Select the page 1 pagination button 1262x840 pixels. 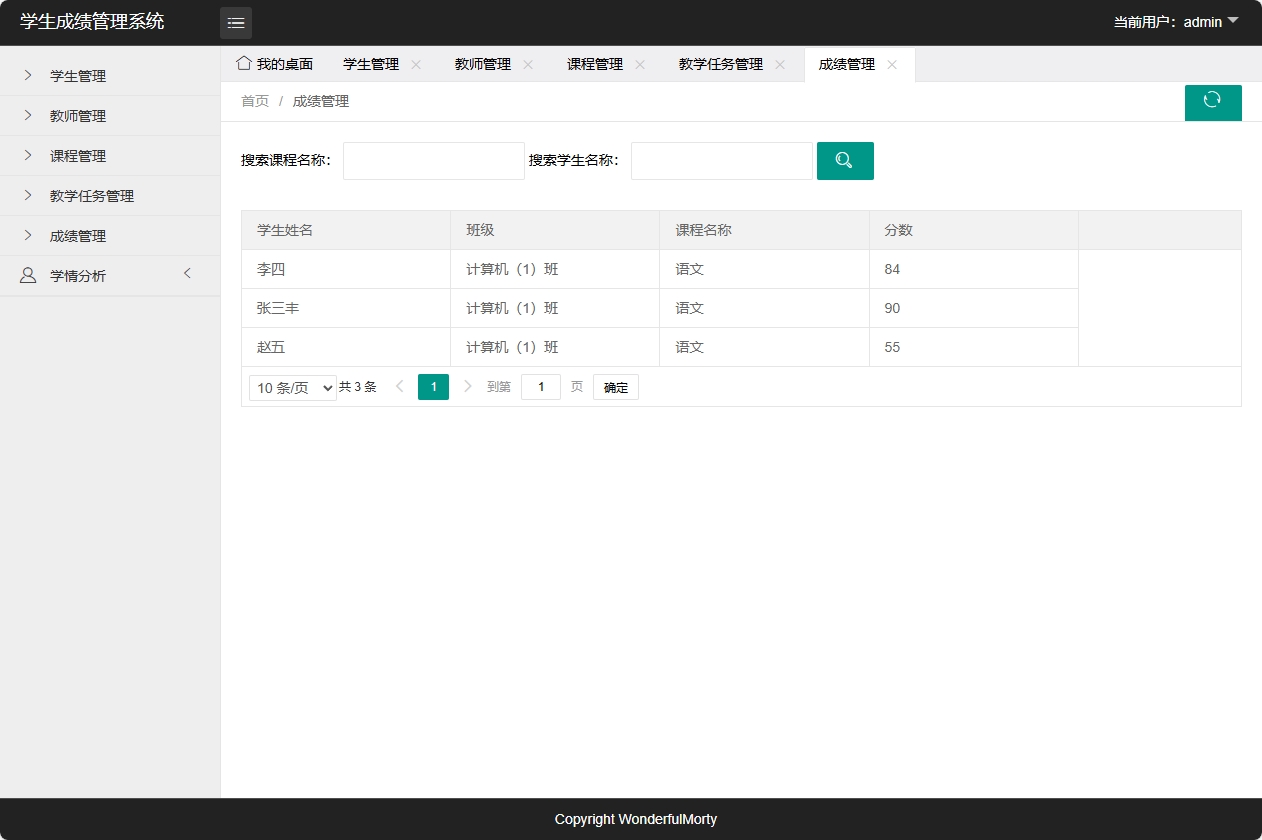[x=433, y=386]
